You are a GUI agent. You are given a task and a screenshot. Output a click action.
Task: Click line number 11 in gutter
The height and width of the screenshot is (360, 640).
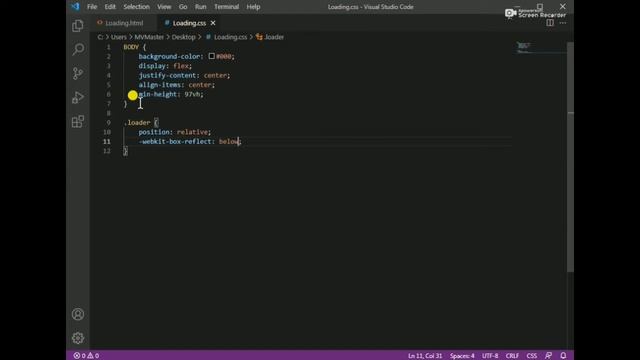tap(107, 142)
